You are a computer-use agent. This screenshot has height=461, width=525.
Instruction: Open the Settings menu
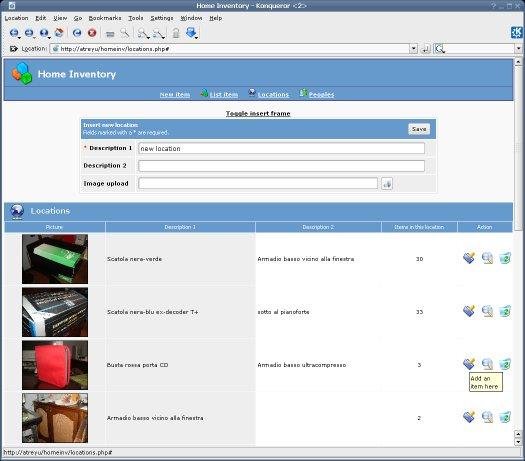[162, 18]
